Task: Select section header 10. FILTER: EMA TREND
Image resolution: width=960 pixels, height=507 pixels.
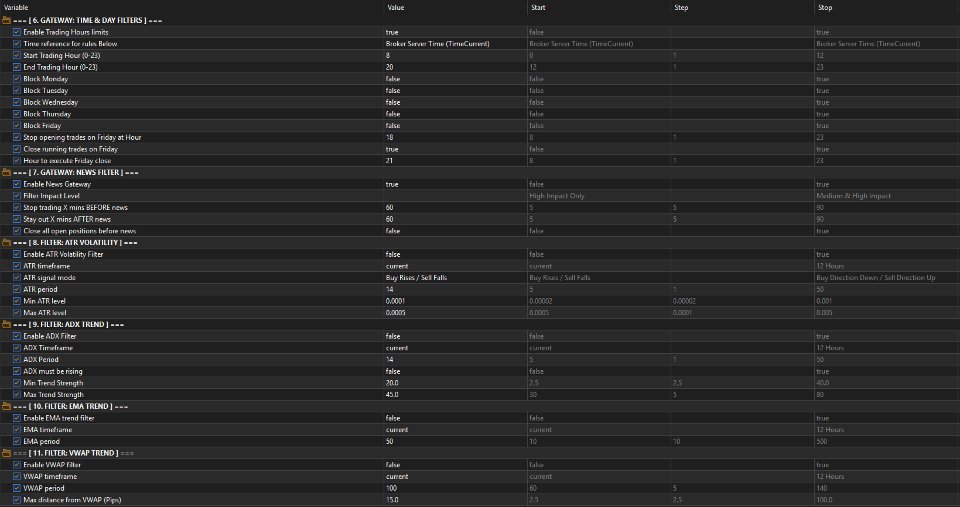Action: (70, 406)
